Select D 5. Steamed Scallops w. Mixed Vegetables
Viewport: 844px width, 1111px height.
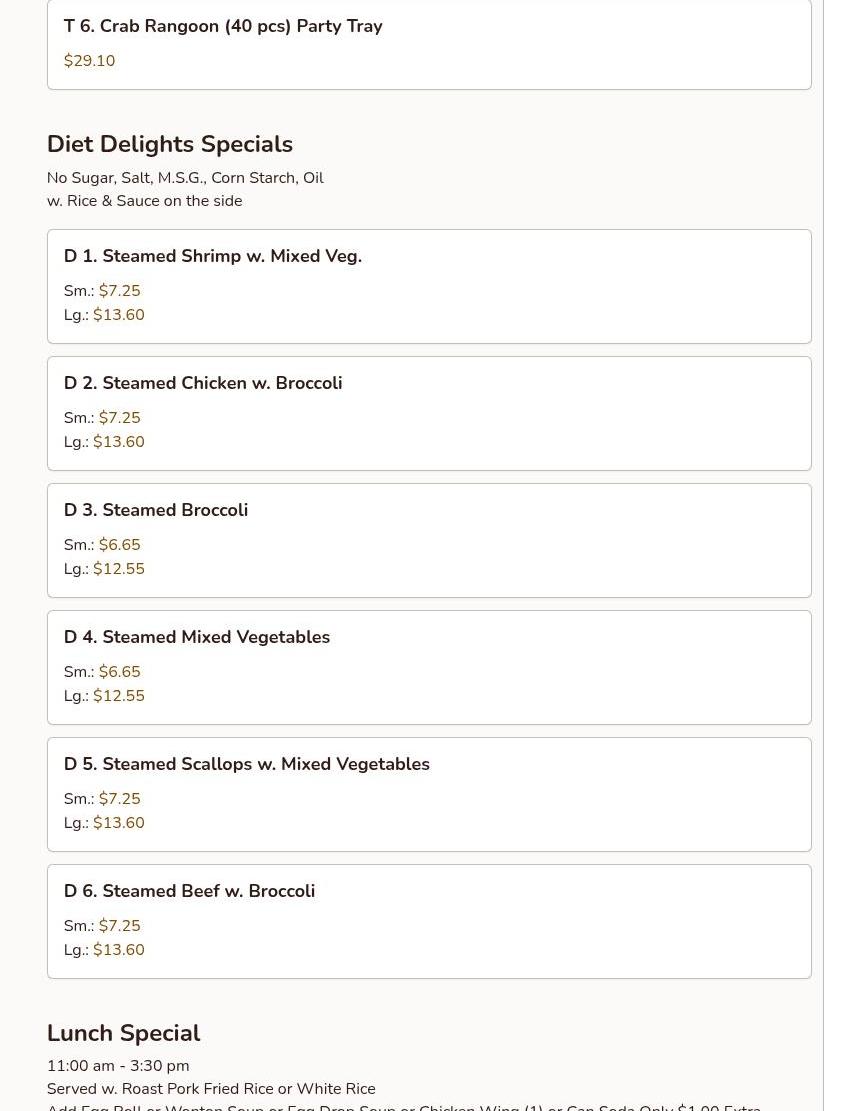(246, 764)
